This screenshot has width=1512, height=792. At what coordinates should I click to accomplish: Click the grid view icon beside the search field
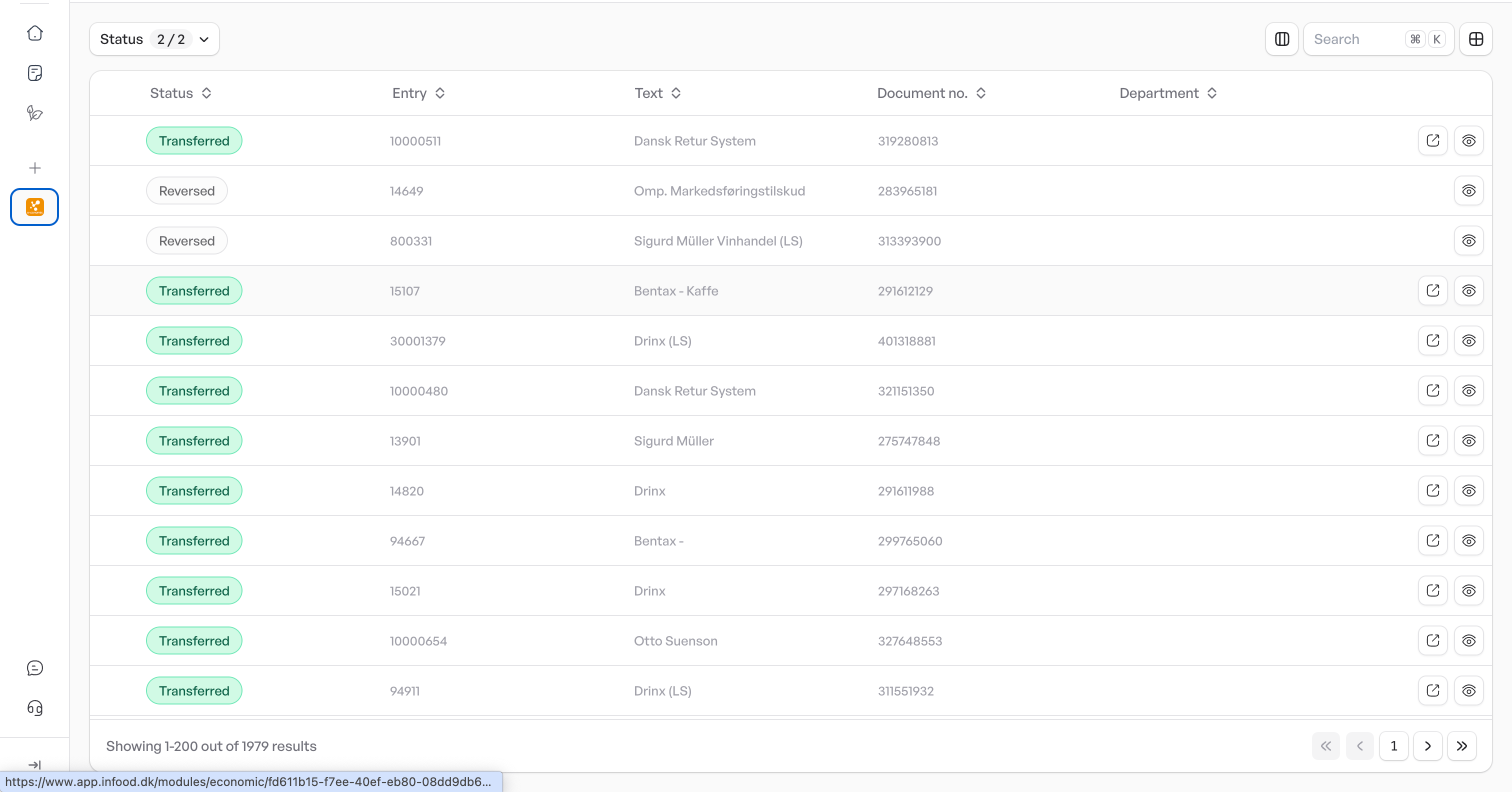point(1475,39)
